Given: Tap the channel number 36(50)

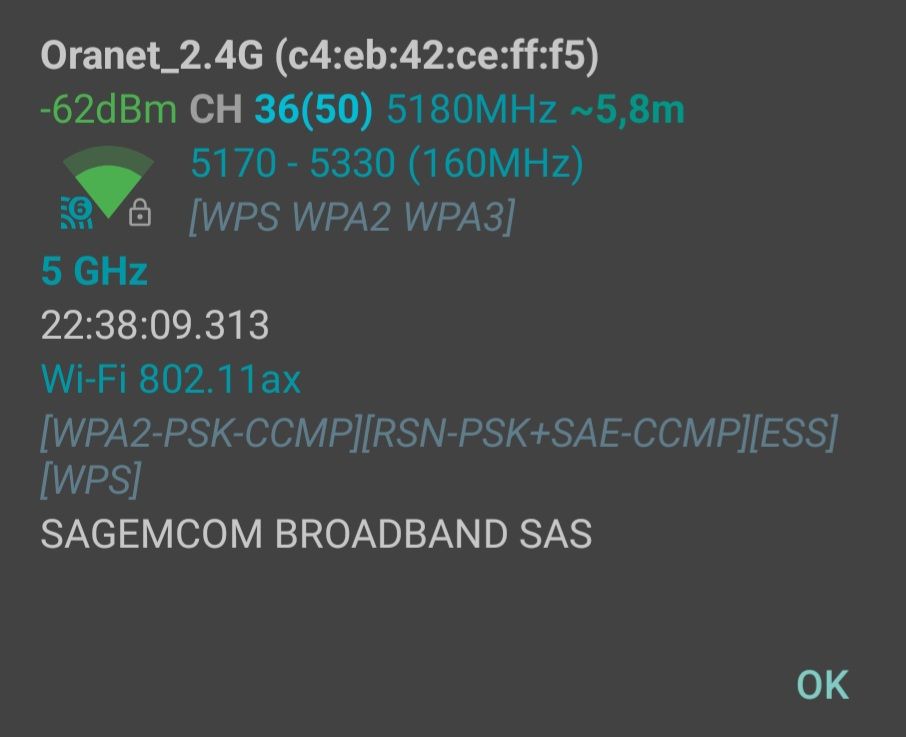Looking at the screenshot, I should click(x=314, y=109).
